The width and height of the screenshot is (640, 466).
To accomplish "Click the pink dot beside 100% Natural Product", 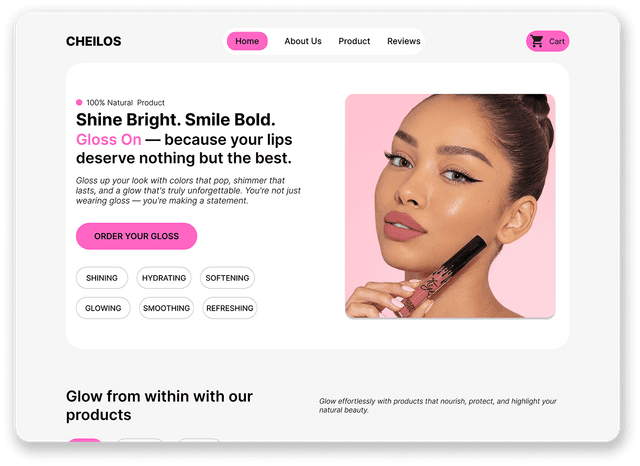I will pos(79,102).
